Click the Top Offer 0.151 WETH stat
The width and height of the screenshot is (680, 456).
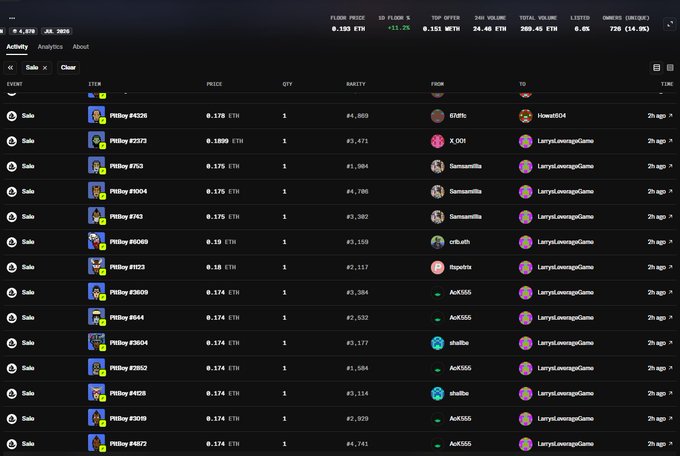441,23
